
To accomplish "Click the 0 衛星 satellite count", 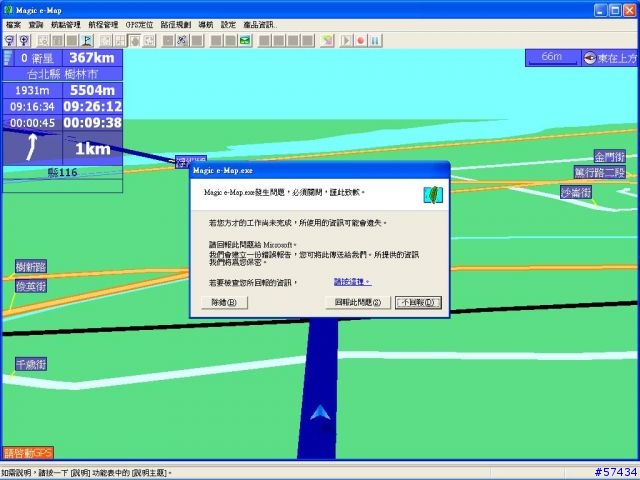I will pos(37,58).
